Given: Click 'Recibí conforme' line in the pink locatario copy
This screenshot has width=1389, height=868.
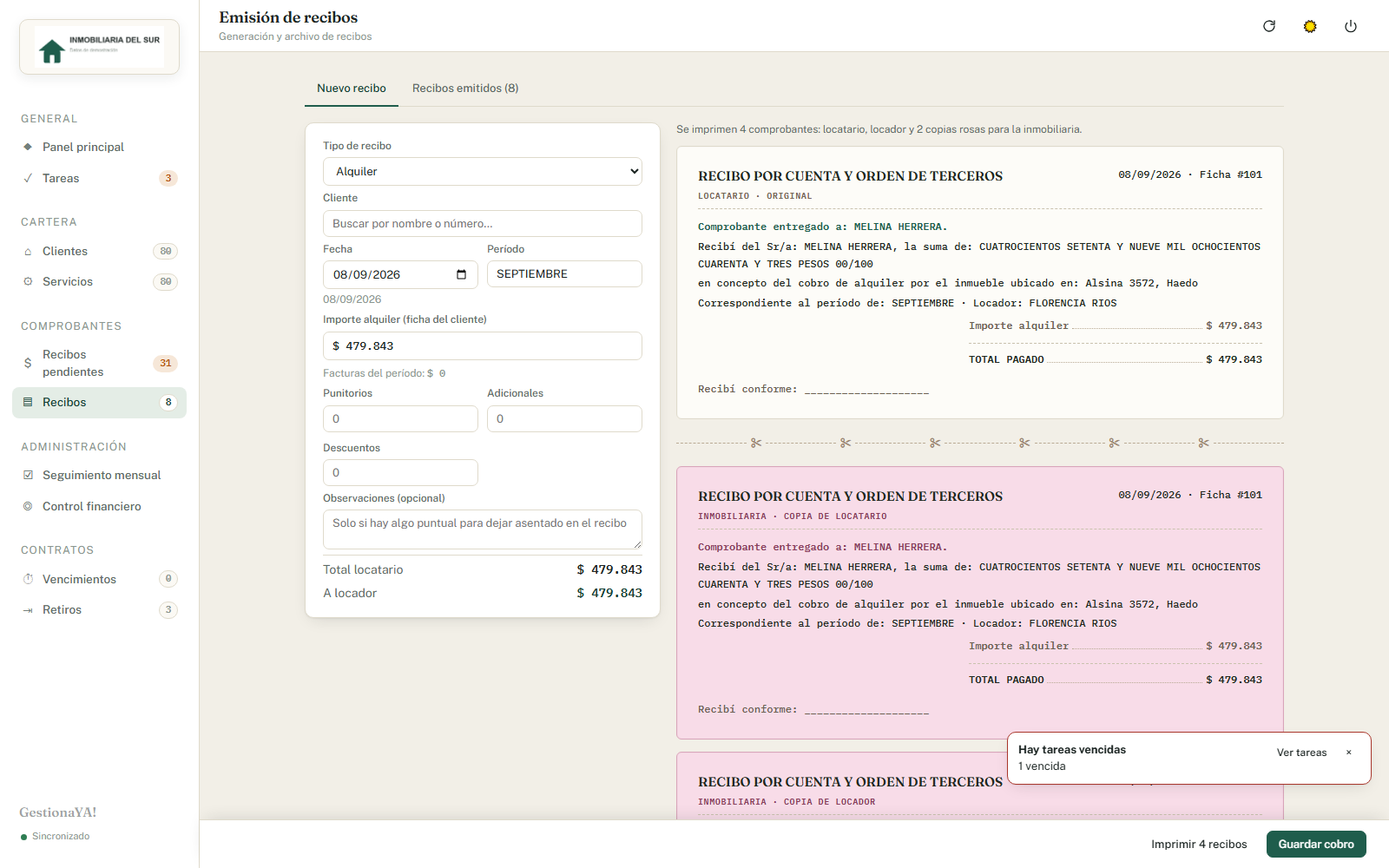Looking at the screenshot, I should point(813,710).
